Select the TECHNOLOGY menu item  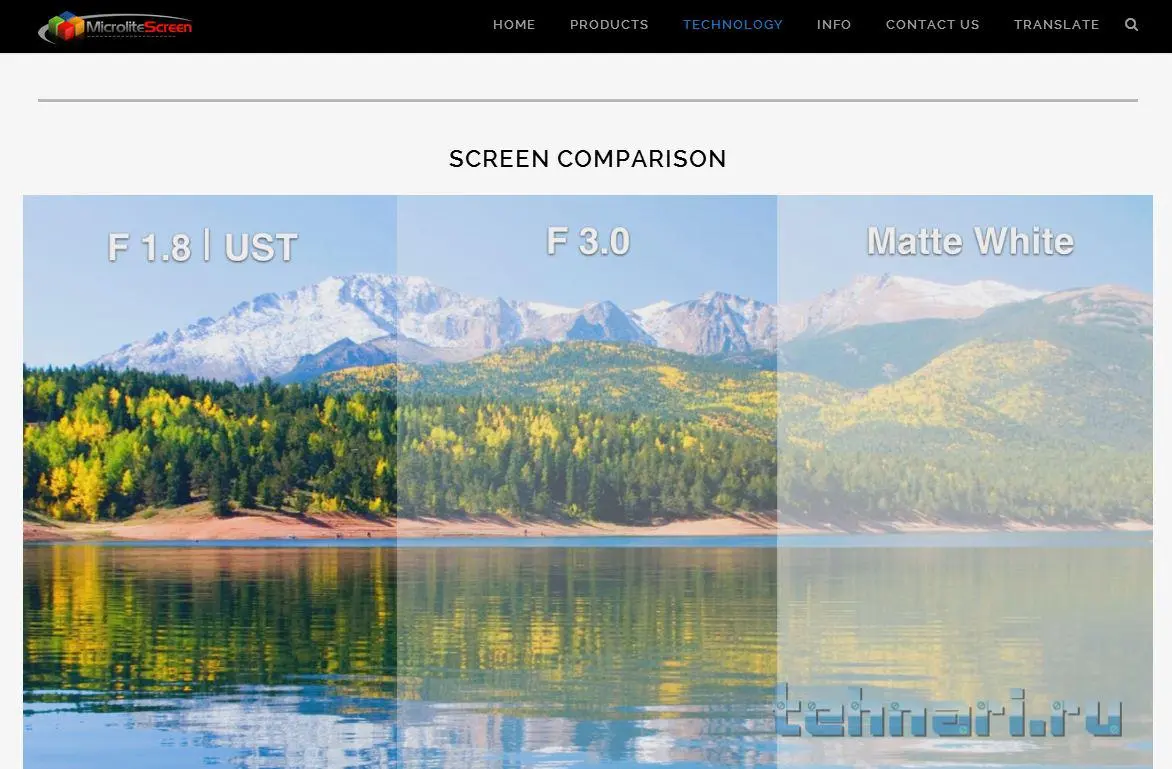(x=732, y=25)
